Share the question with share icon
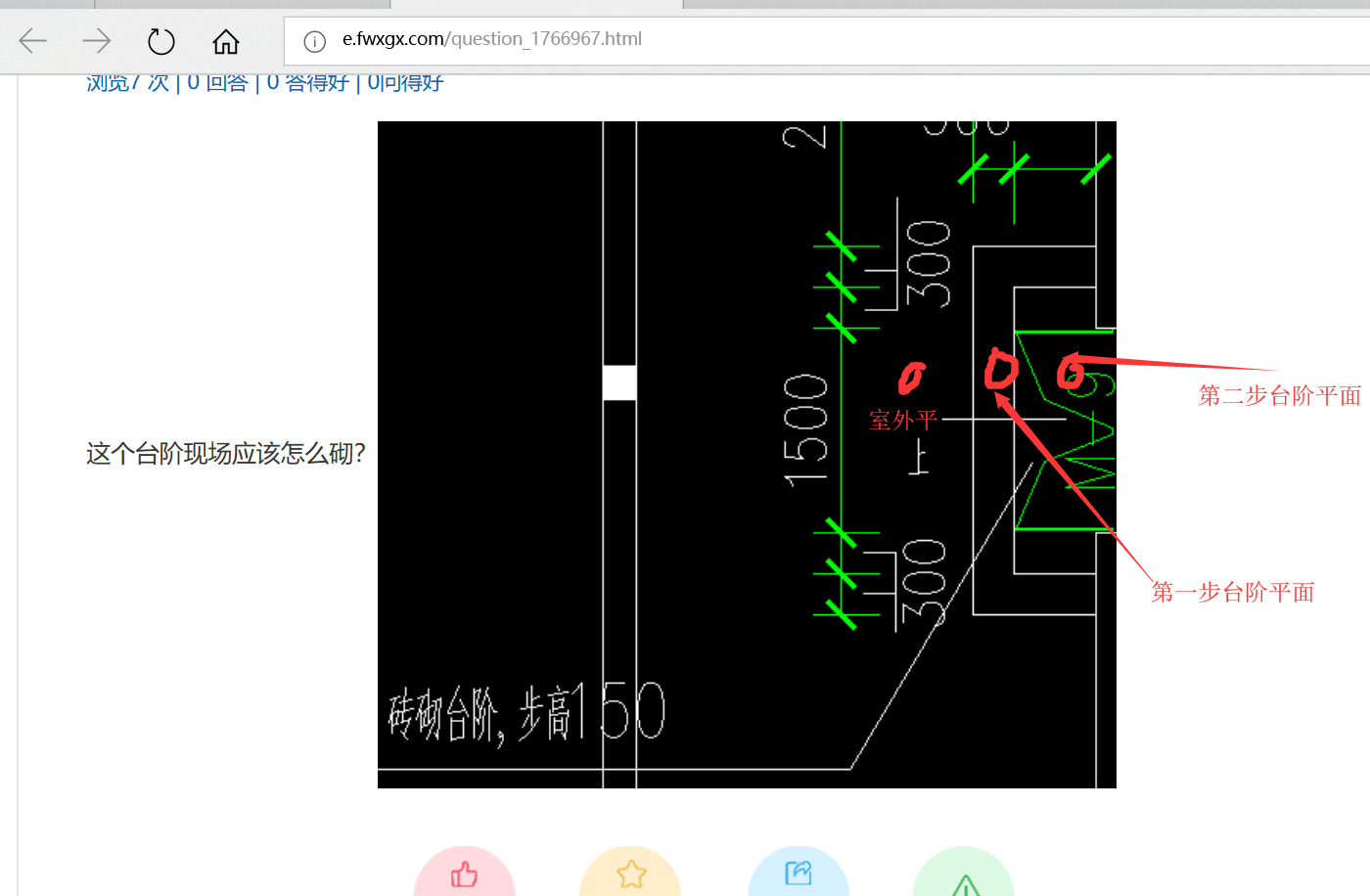 click(x=799, y=873)
